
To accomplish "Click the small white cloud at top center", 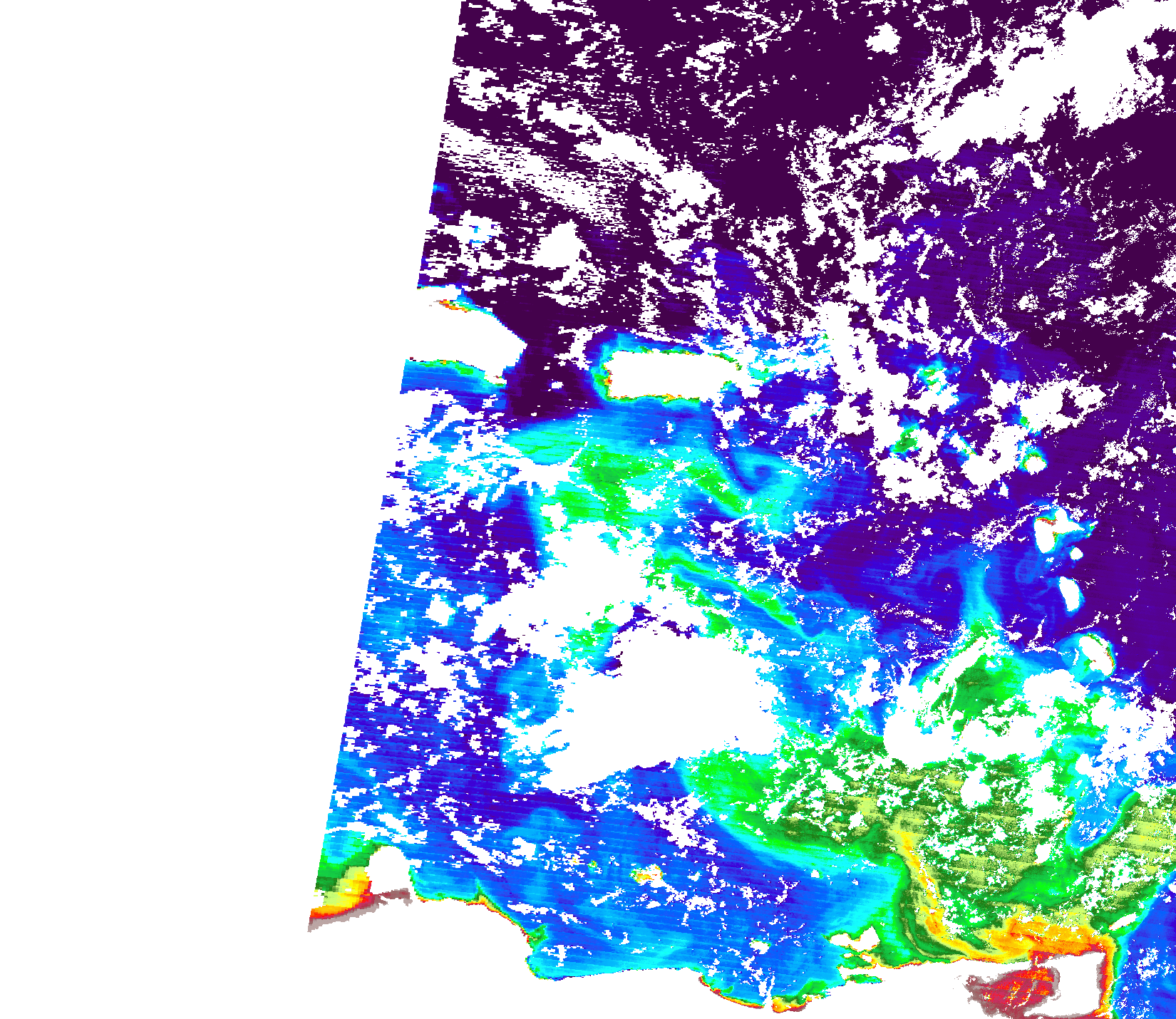I will pyautogui.click(x=884, y=38).
